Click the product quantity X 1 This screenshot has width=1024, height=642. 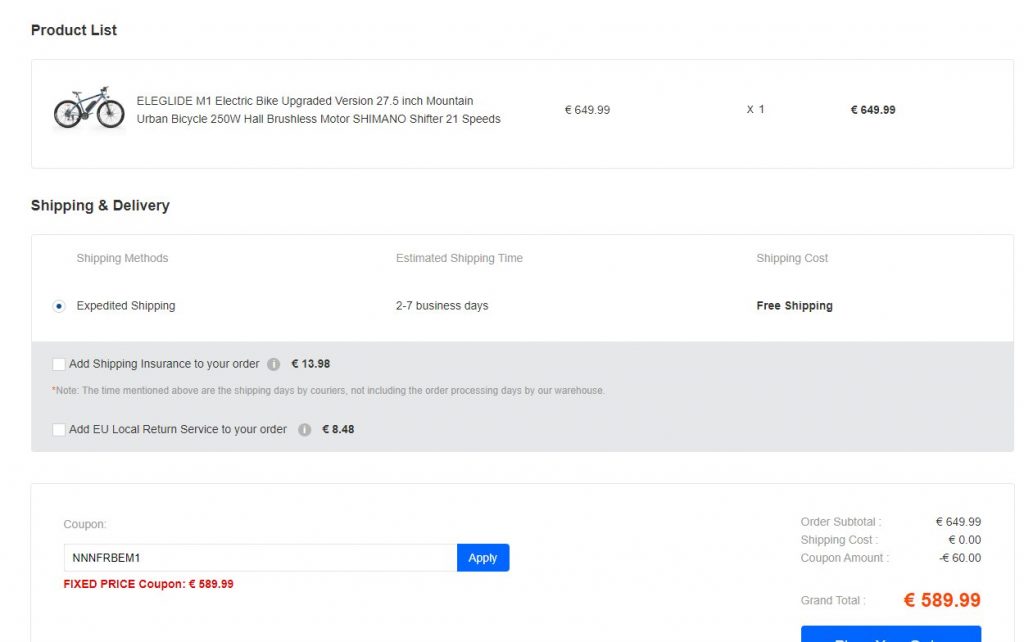(x=755, y=110)
